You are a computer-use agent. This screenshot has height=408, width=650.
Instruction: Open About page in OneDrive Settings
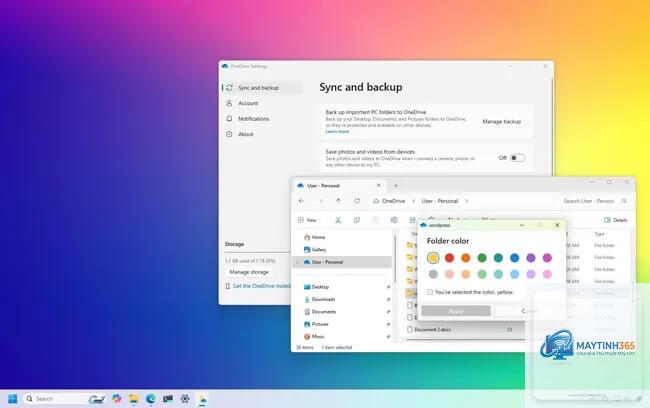click(x=263, y=134)
